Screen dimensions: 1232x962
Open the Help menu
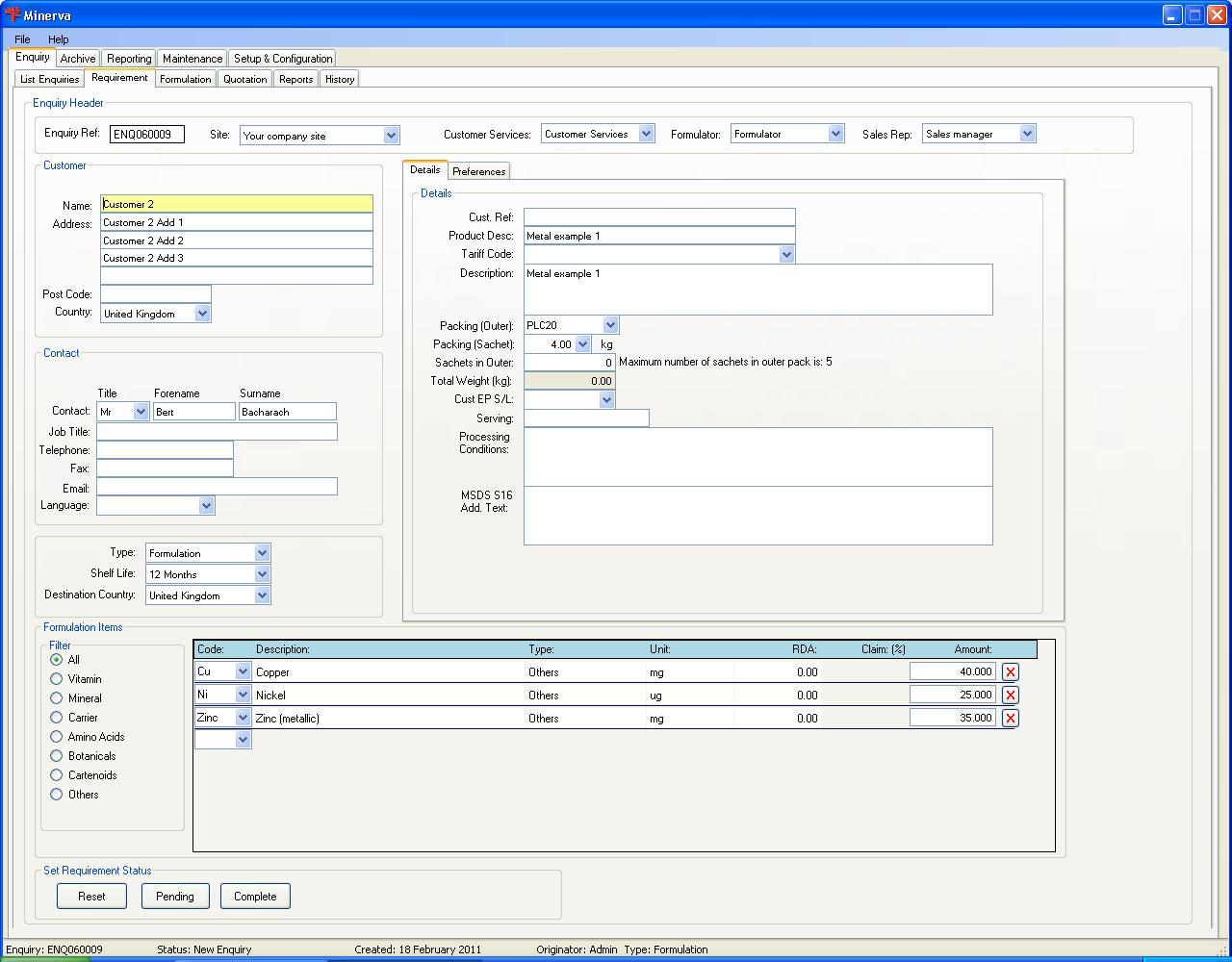click(58, 39)
